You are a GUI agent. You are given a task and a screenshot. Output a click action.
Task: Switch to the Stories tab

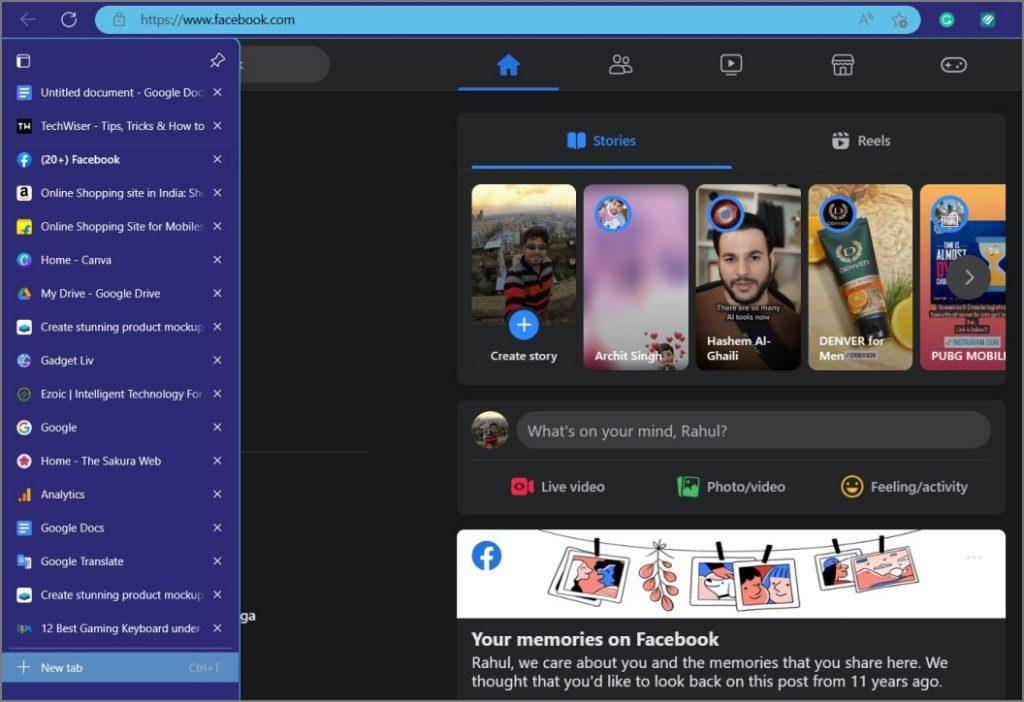tap(601, 140)
